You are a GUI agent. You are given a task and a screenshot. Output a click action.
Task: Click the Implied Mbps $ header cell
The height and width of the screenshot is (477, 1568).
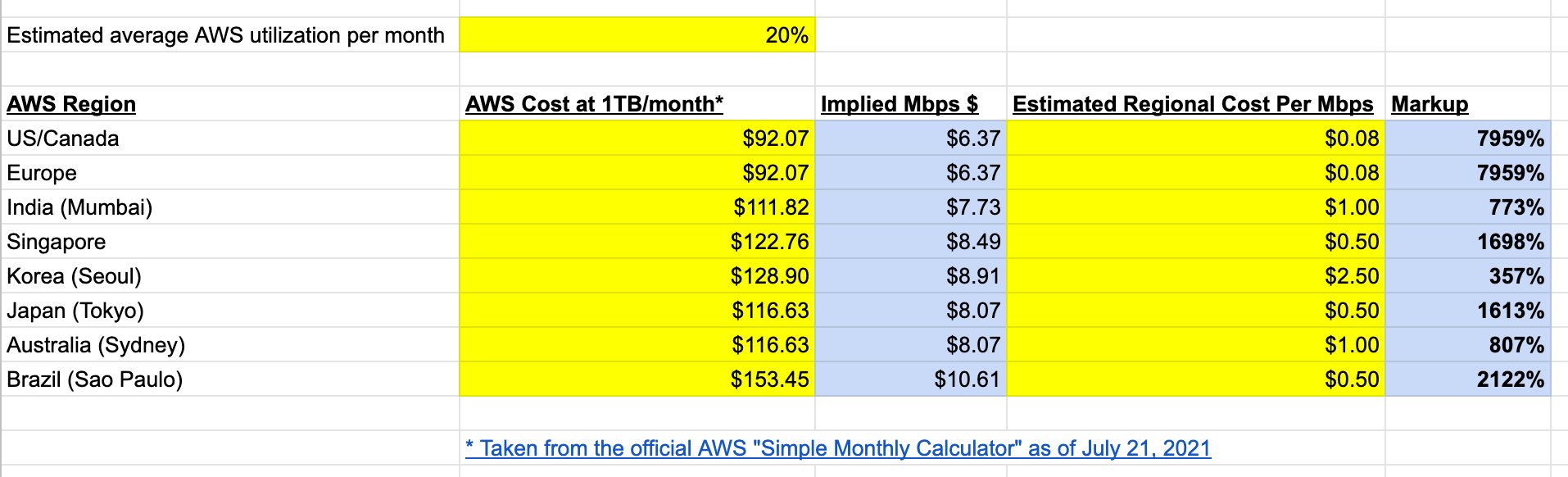click(899, 104)
